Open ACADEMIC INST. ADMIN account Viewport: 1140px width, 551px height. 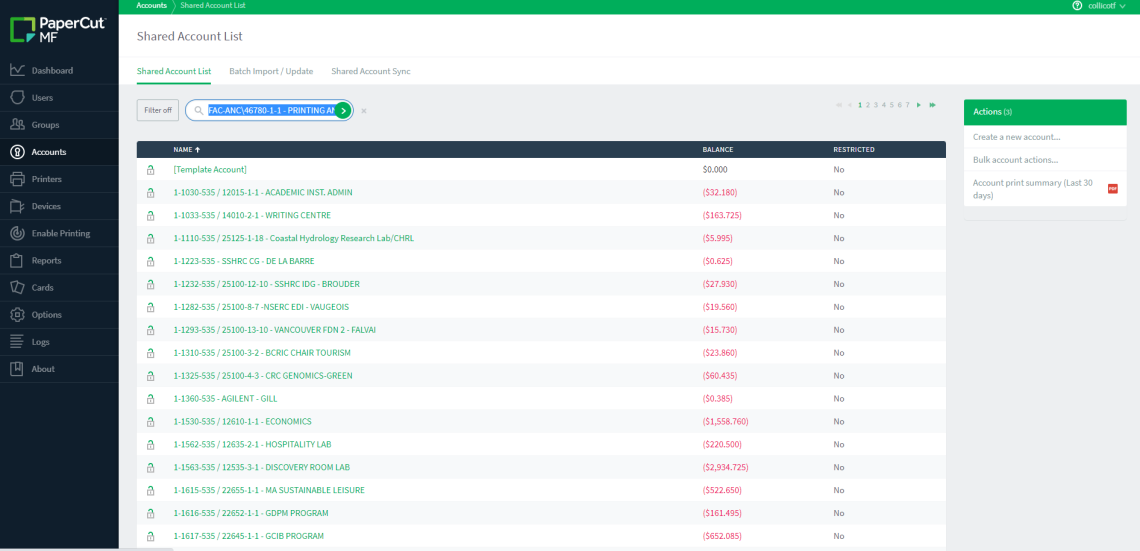point(263,193)
